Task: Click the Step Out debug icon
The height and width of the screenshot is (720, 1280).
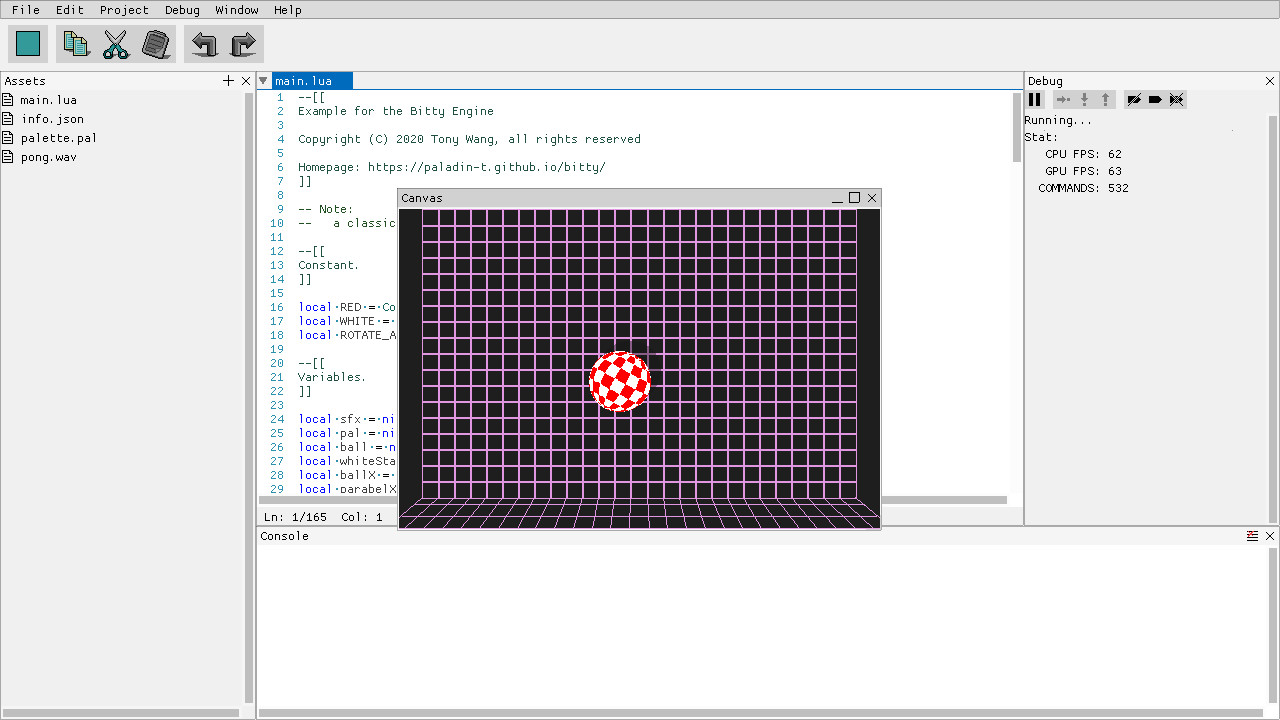Action: pyautogui.click(x=1105, y=99)
